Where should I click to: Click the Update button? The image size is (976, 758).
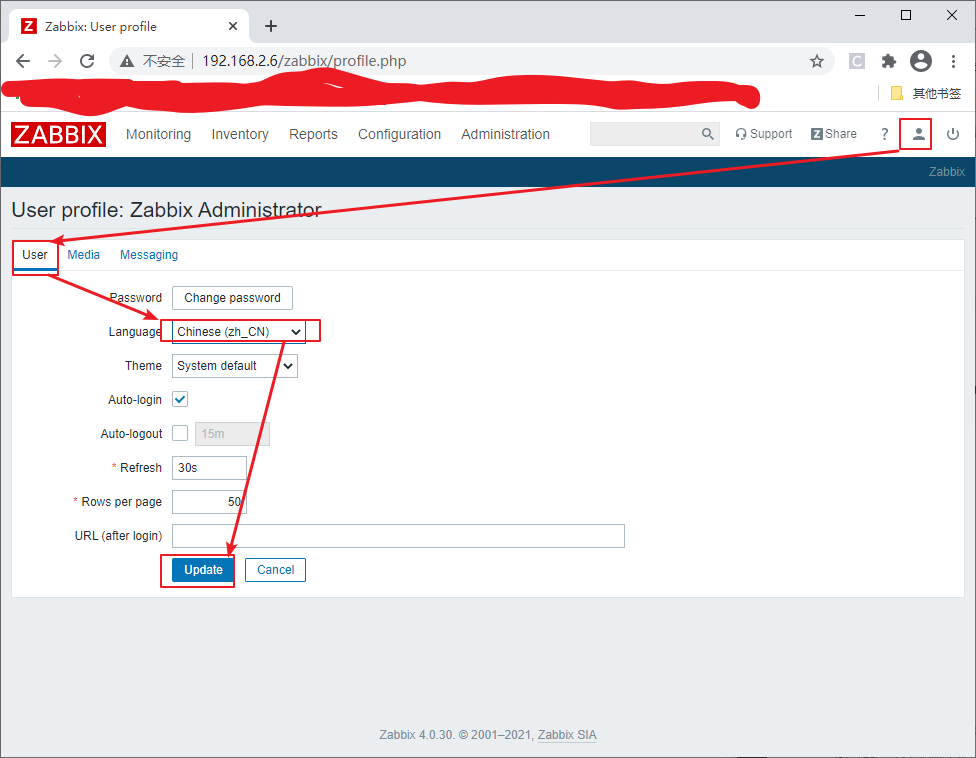204,569
